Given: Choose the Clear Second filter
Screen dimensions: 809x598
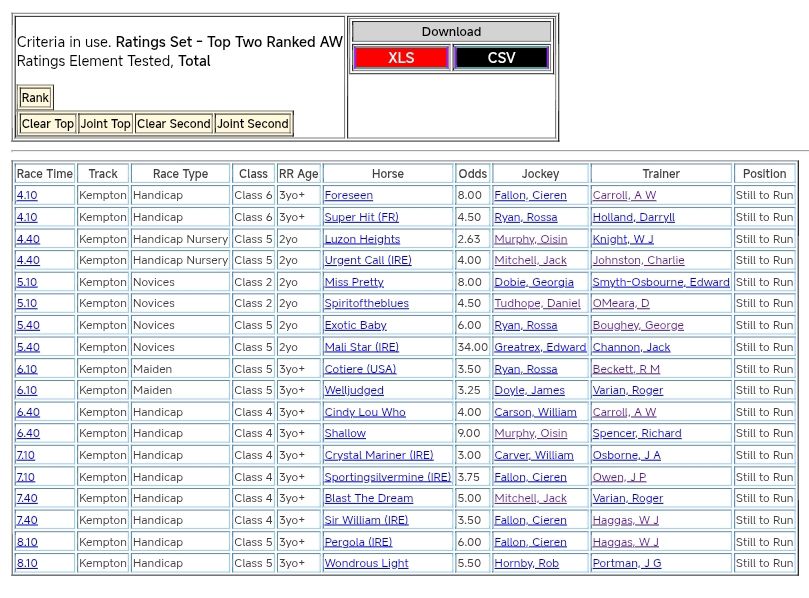Looking at the screenshot, I should pyautogui.click(x=174, y=124).
